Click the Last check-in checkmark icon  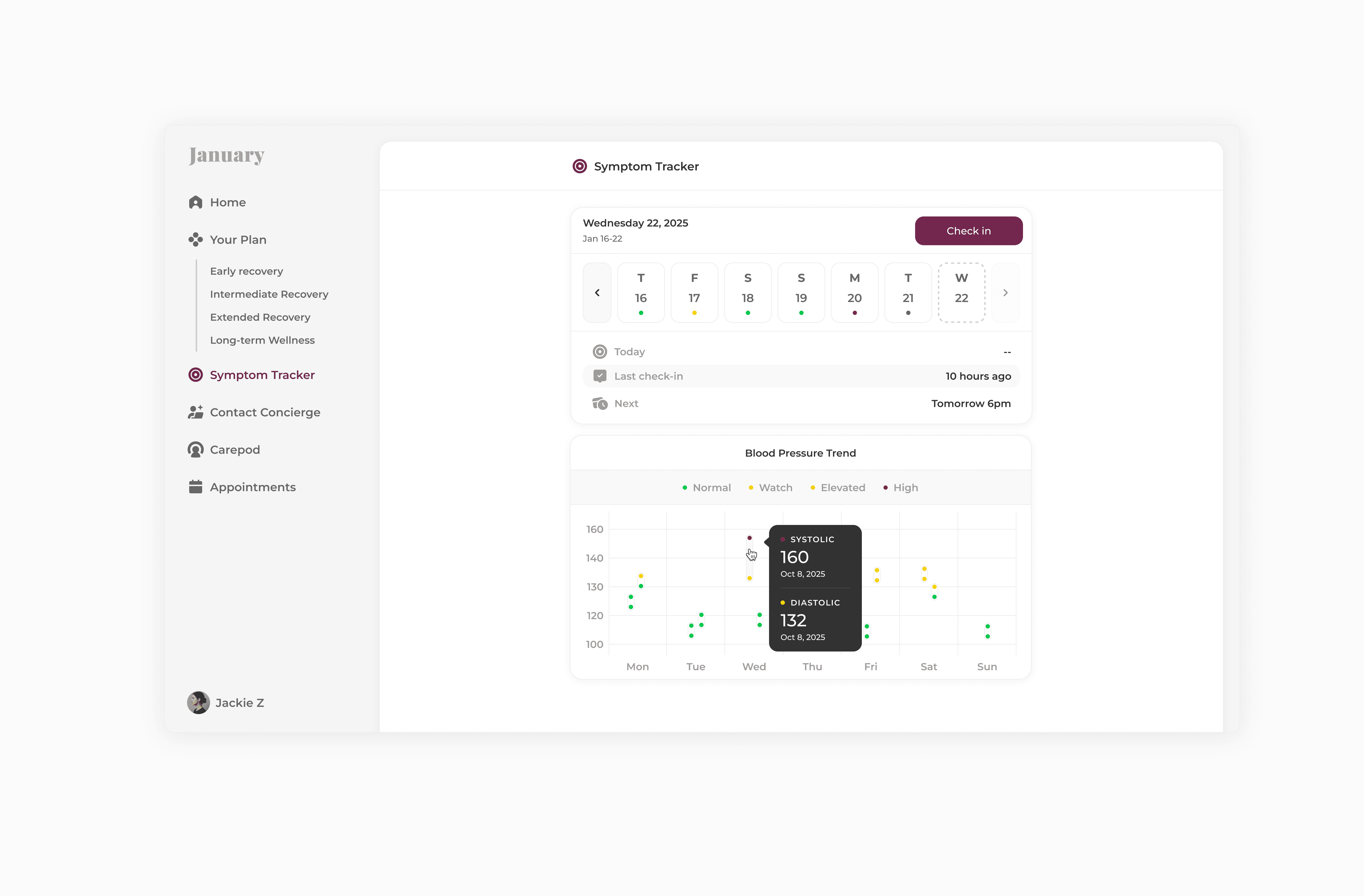[x=600, y=376]
